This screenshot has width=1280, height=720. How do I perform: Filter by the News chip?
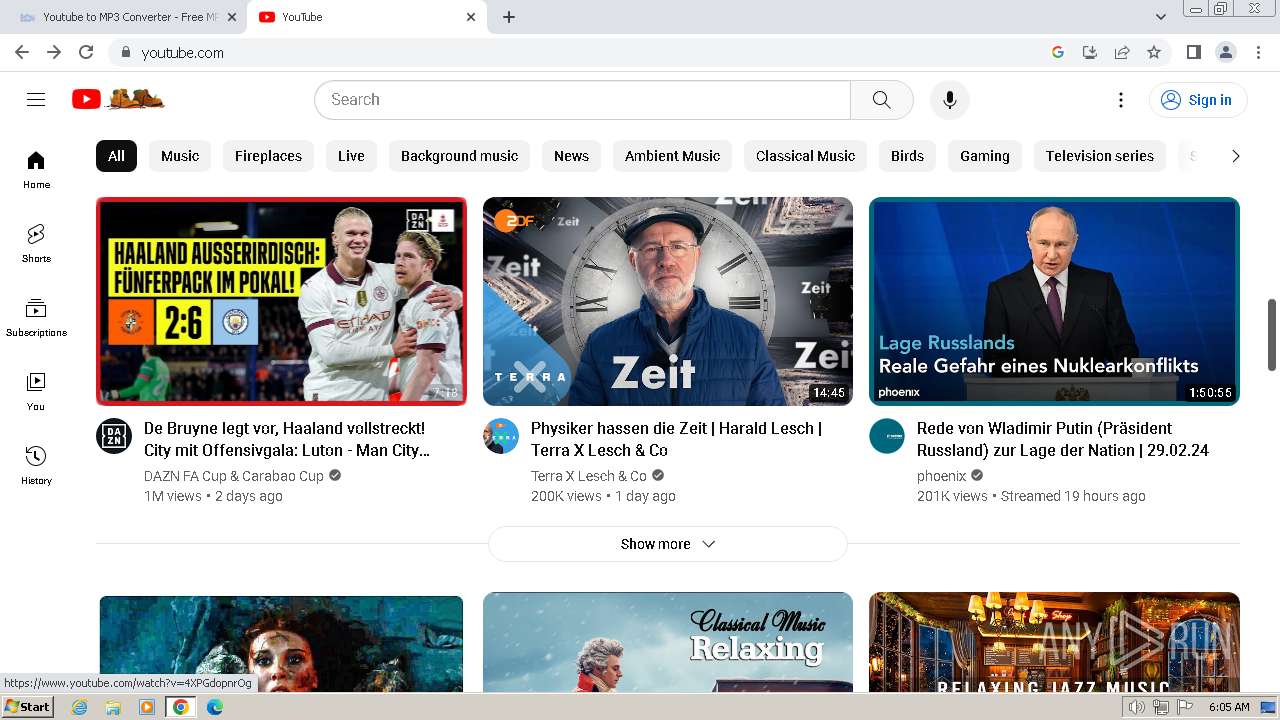click(x=571, y=156)
